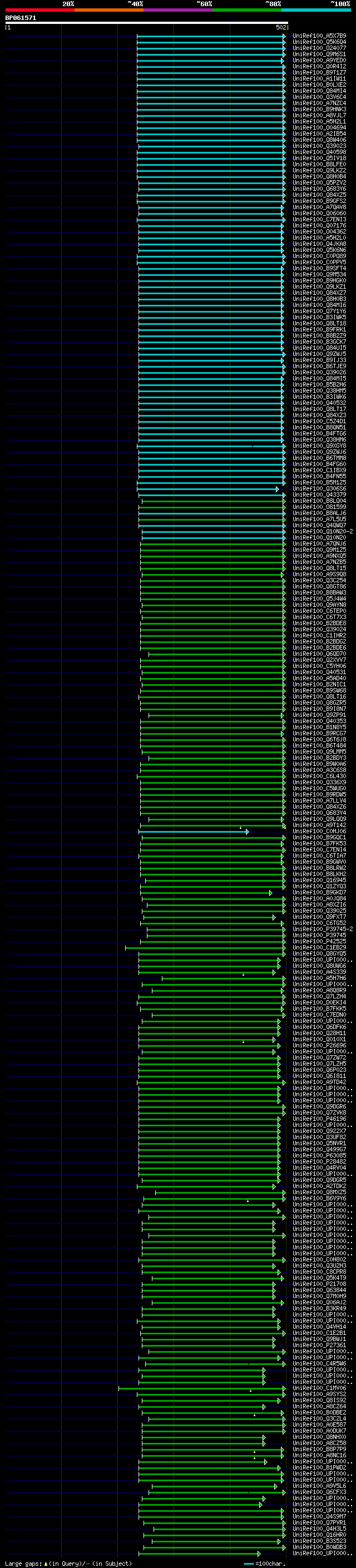This screenshot has width=356, height=1568.
Task: Click hit label UniRef100_P42525
Action: 319,941
